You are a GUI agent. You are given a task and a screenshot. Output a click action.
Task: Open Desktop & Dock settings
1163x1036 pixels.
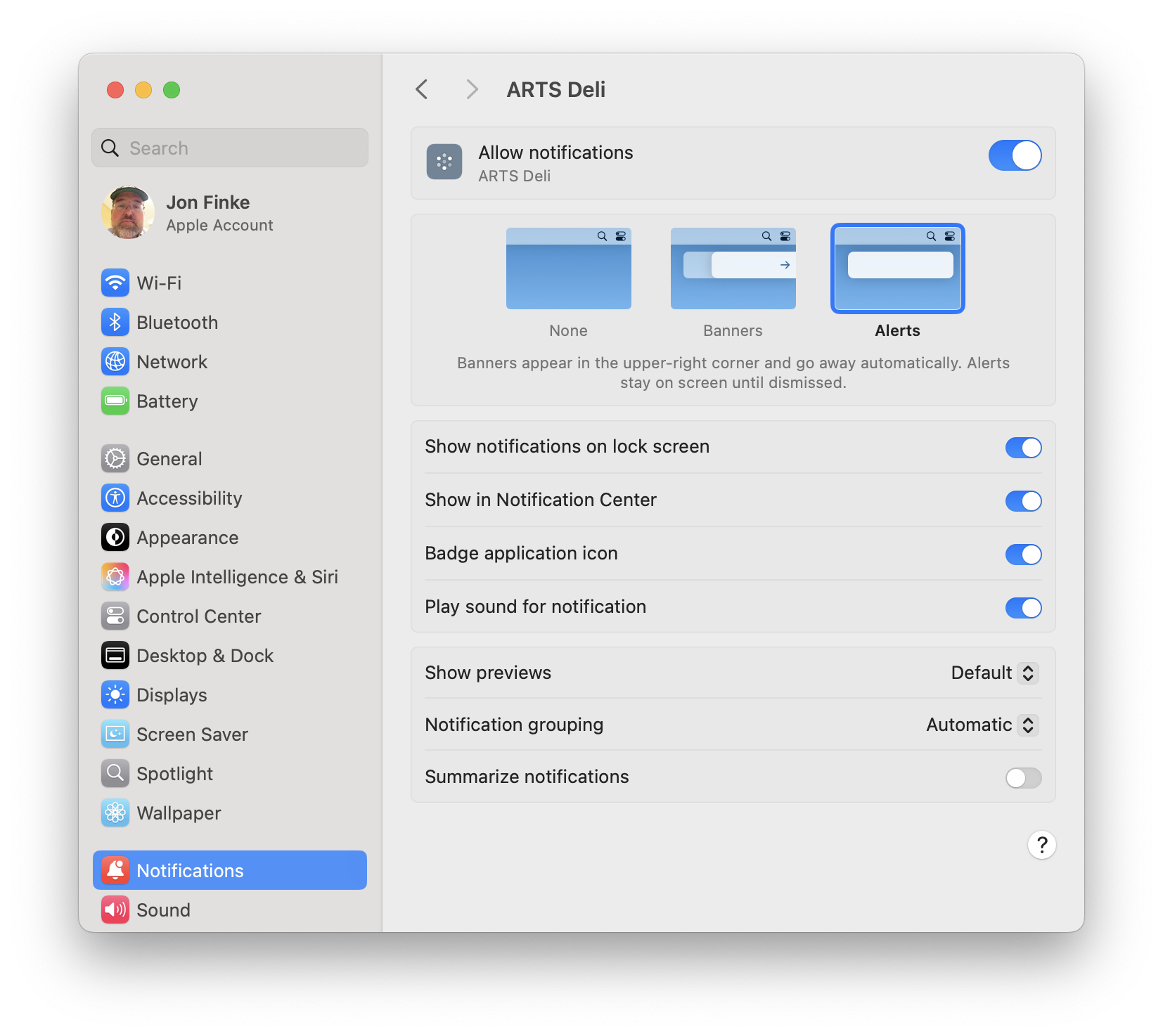230,656
